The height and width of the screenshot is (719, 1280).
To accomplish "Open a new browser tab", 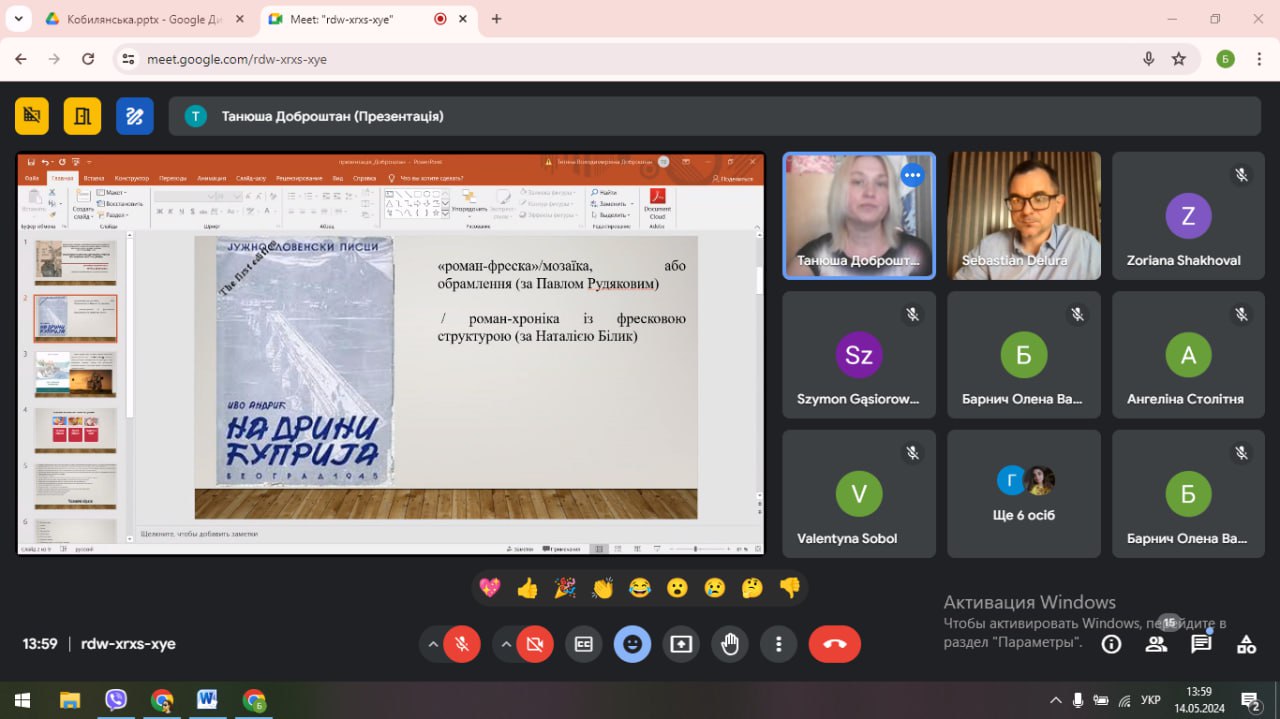I will tap(496, 19).
